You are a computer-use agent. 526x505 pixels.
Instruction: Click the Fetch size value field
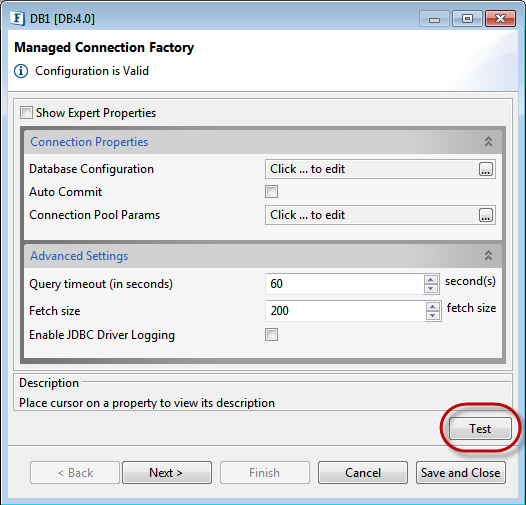[345, 311]
